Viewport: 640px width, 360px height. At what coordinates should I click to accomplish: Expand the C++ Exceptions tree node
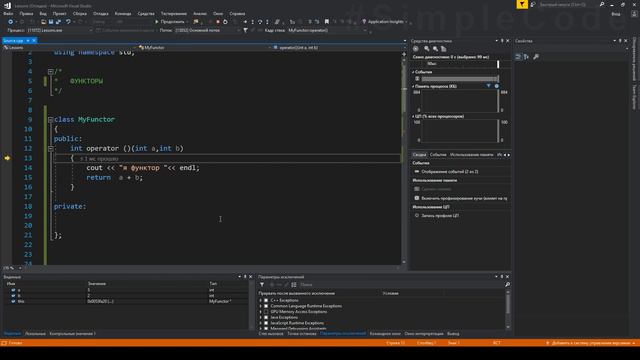pos(261,300)
